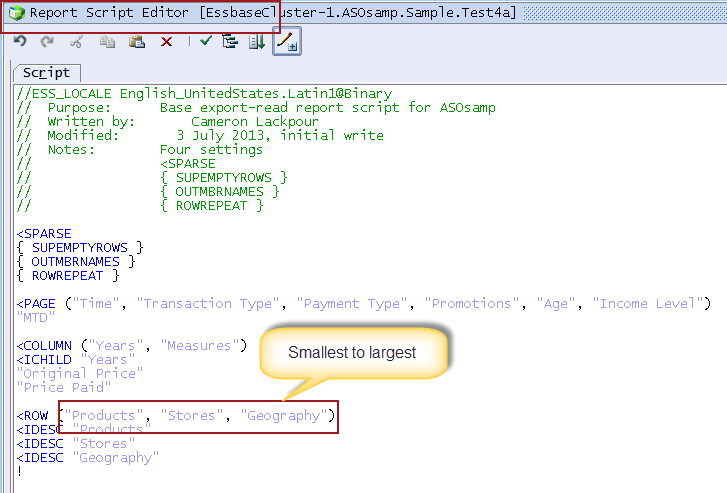Click the "Original Price" member line
Viewport: 727px width, 493px height.
80,374
